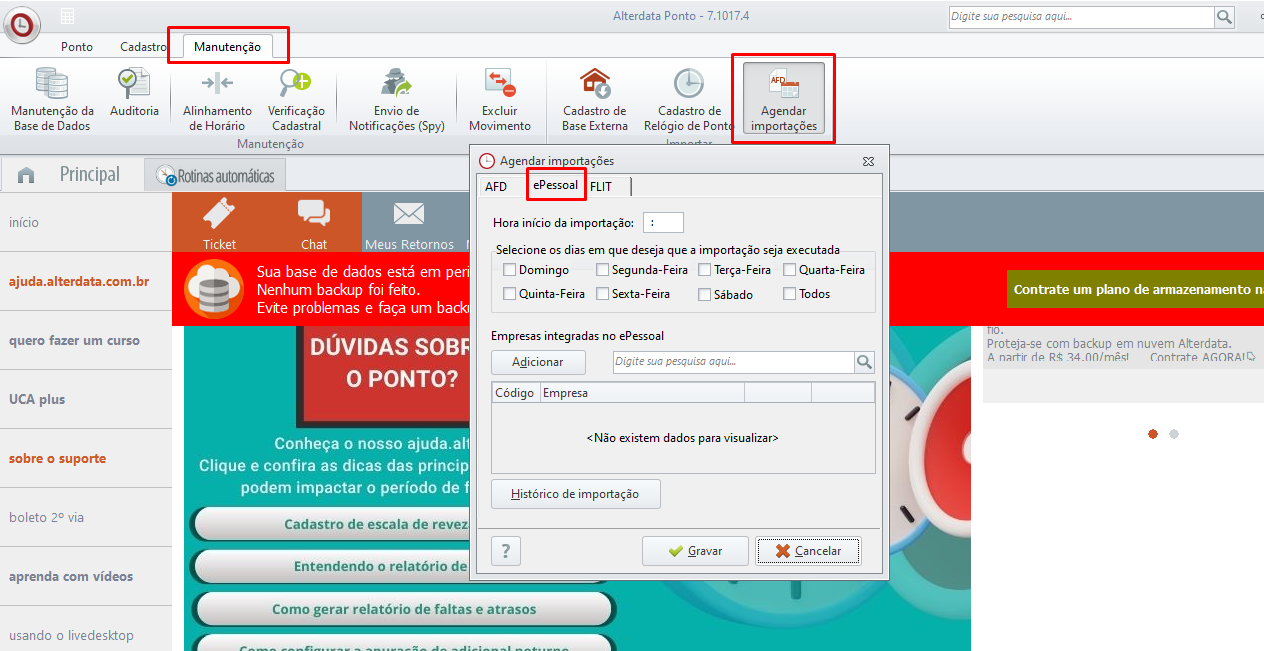Click the Cancelar button

point(807,551)
